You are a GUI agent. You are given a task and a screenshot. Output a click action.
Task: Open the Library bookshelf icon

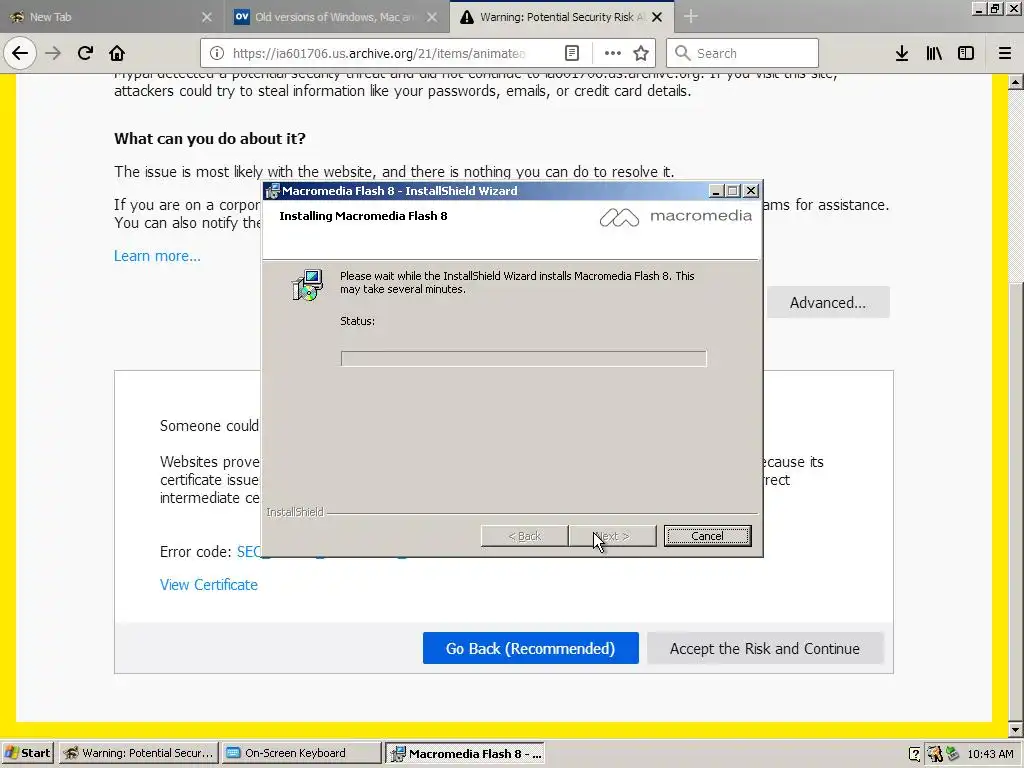click(x=934, y=53)
